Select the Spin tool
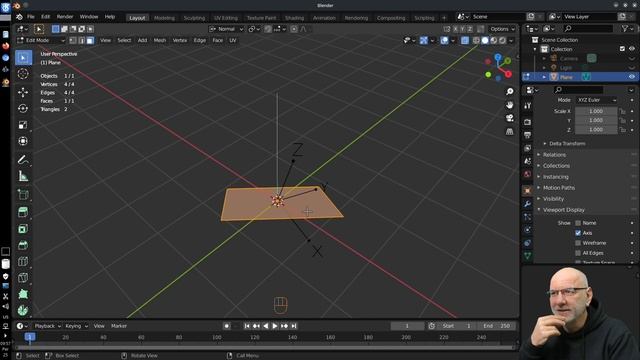The image size is (640, 360). point(23,310)
